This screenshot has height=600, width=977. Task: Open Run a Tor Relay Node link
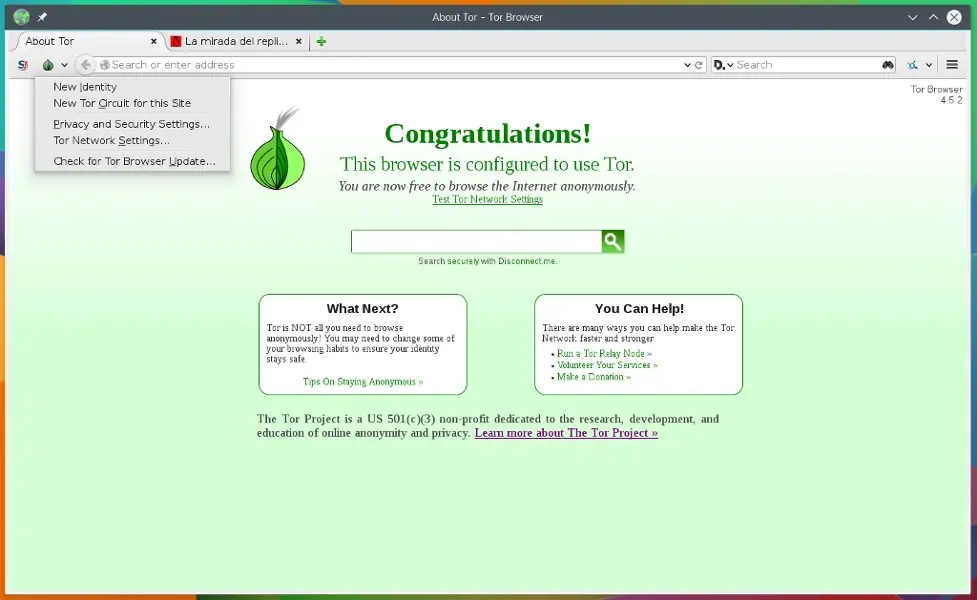click(x=604, y=353)
